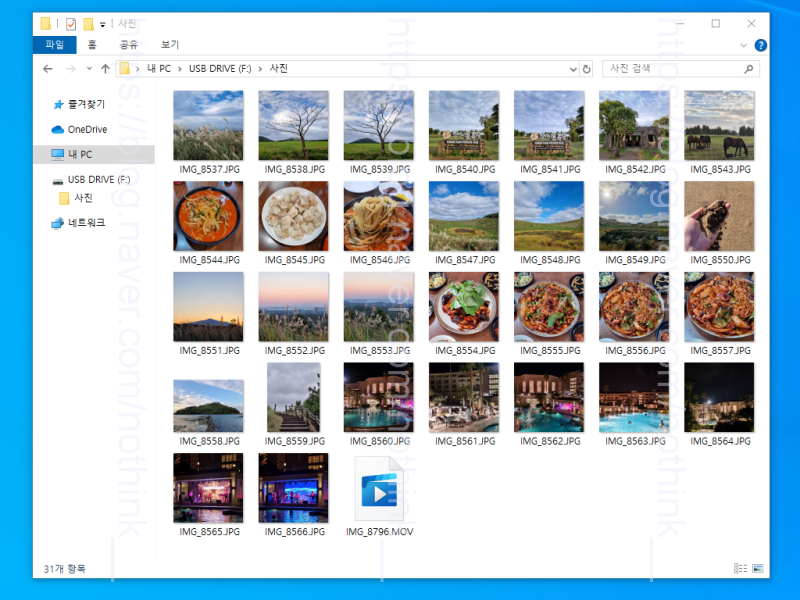The image size is (800, 600).
Task: Select the IMG_8537.JPG thumbnail
Action: point(208,126)
